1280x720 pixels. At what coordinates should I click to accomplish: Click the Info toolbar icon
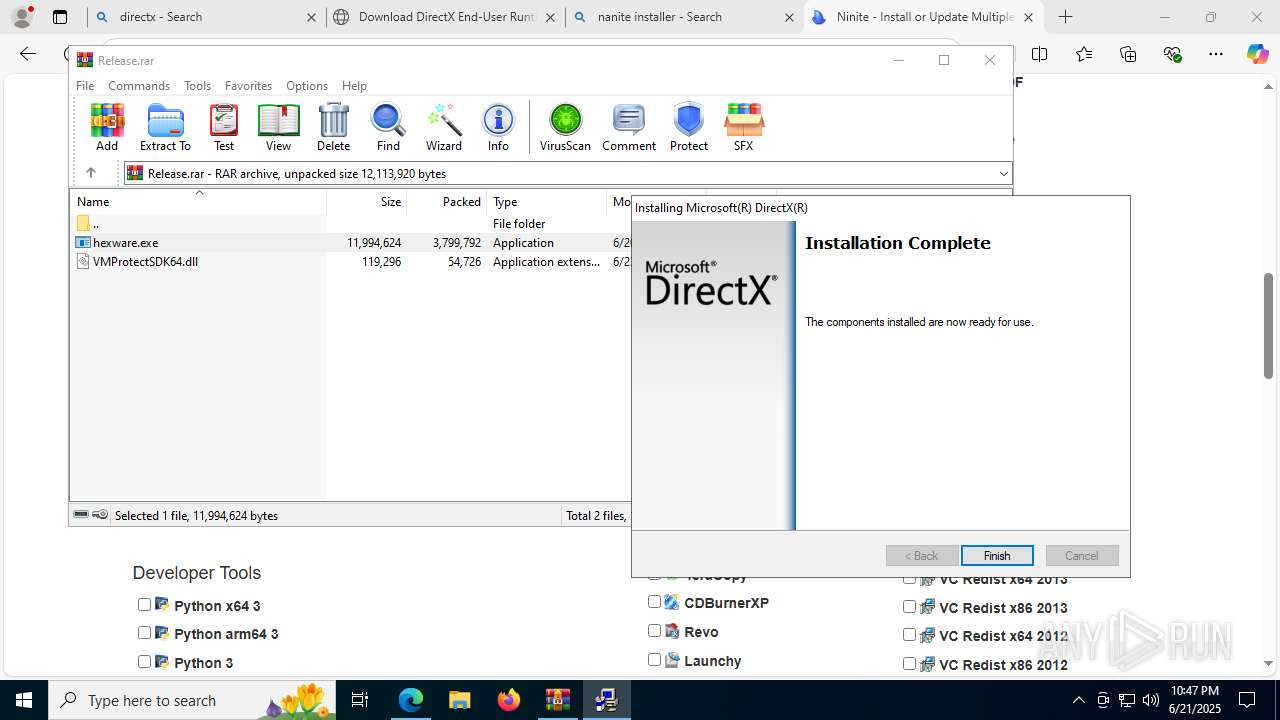(x=498, y=127)
